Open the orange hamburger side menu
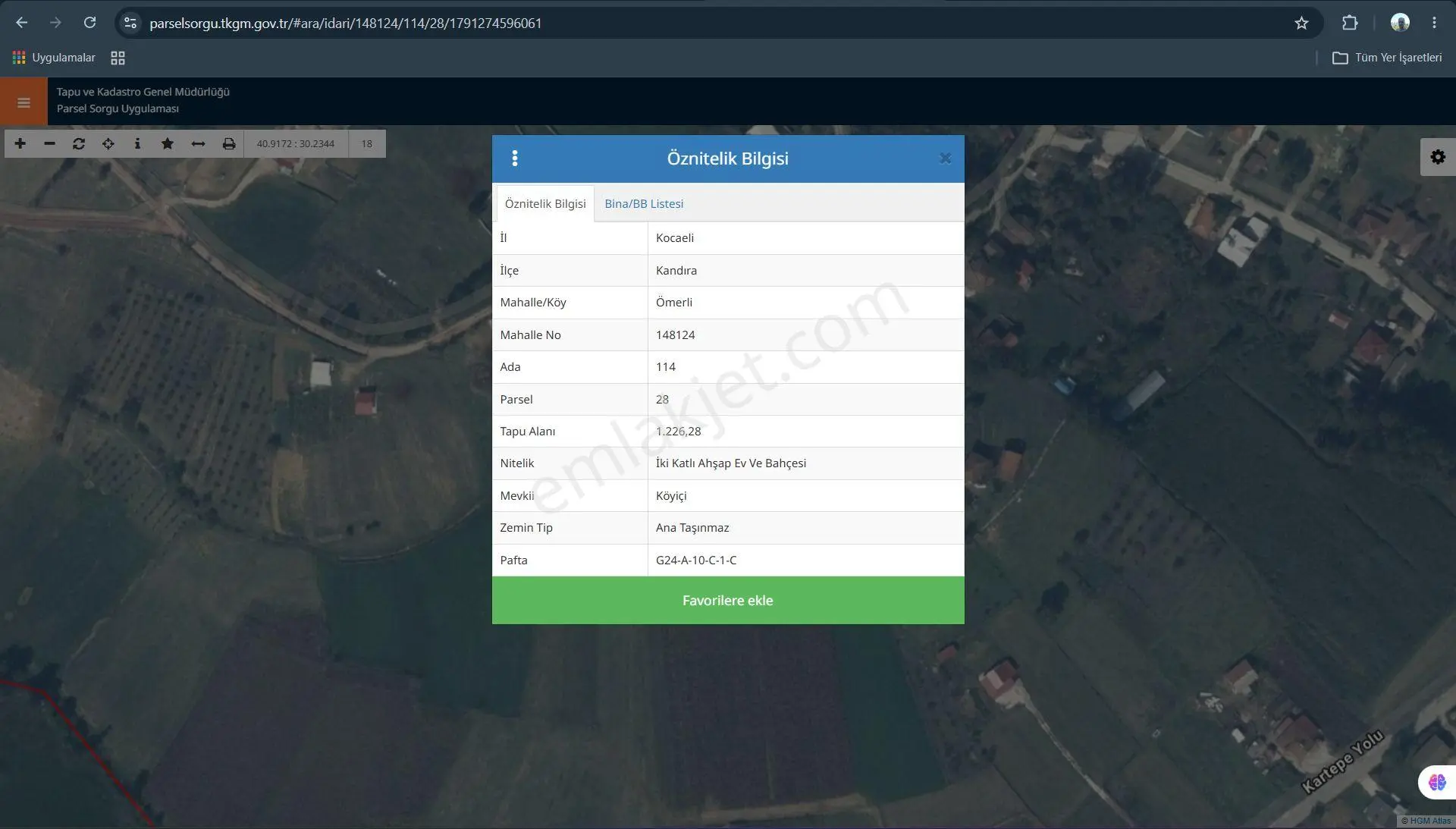This screenshot has height=829, width=1456. pyautogui.click(x=24, y=102)
